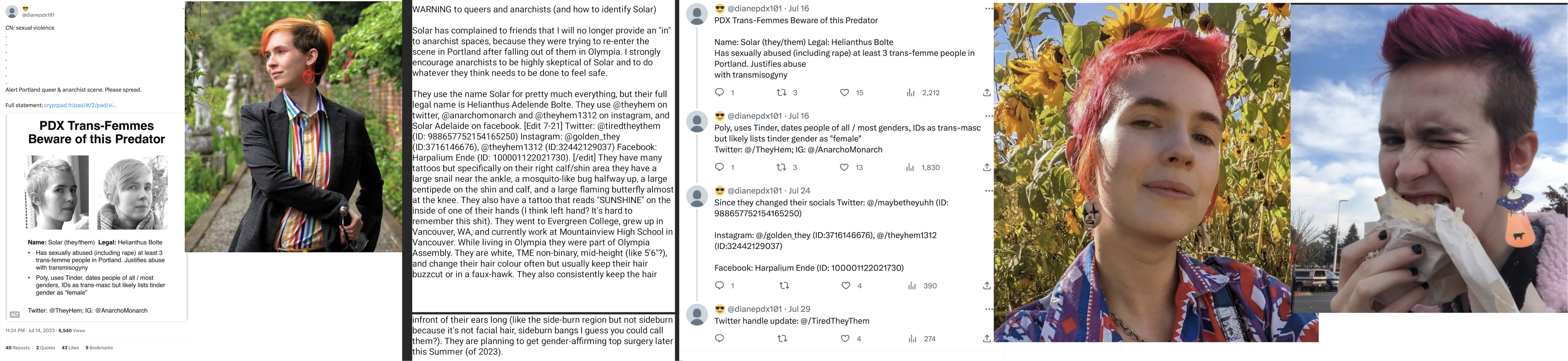Open three-dot menu on the second Jul 16 tweet
The width and height of the screenshot is (1568, 361).
coord(988,116)
